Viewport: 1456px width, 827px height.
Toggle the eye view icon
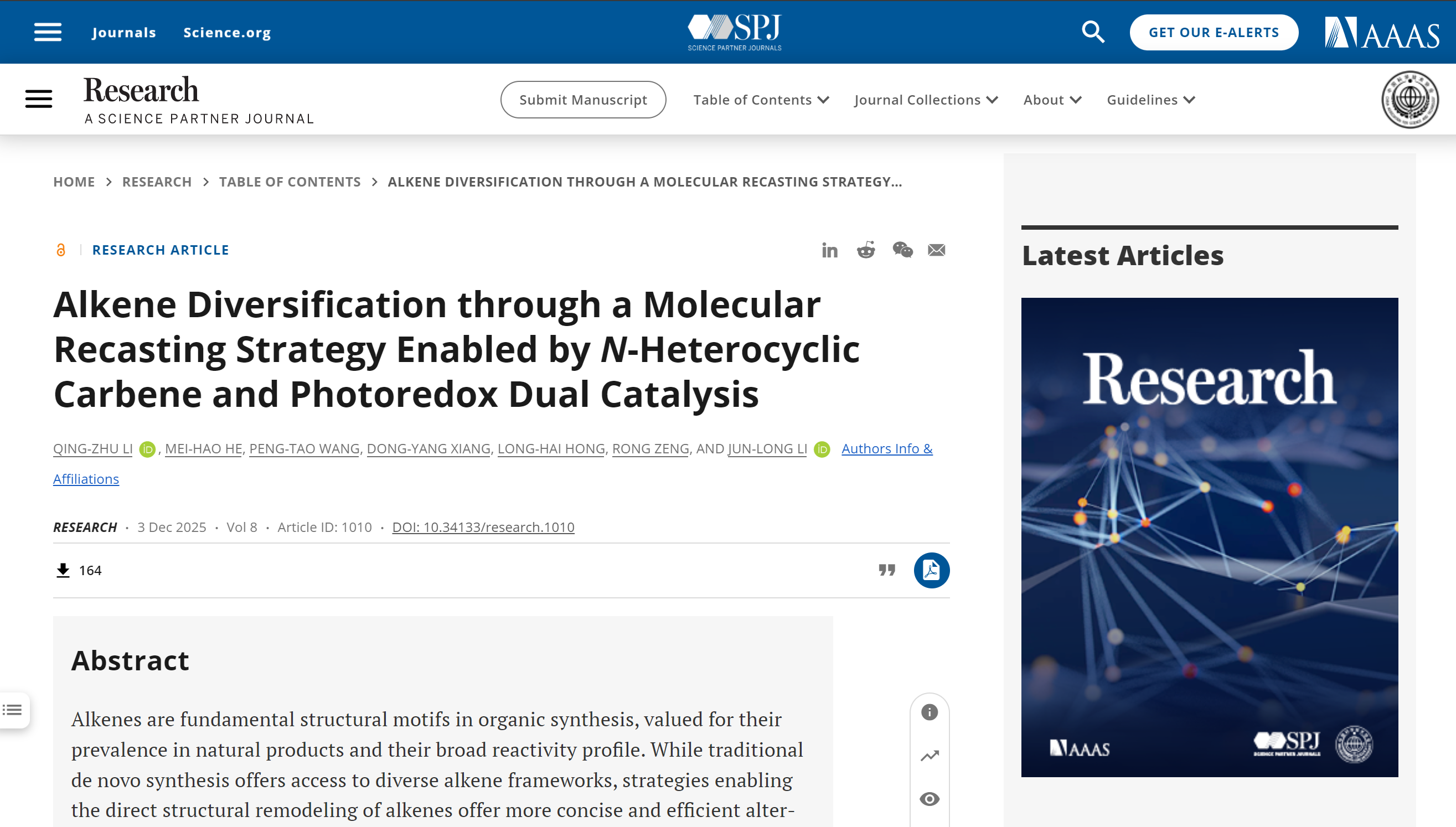point(930,799)
